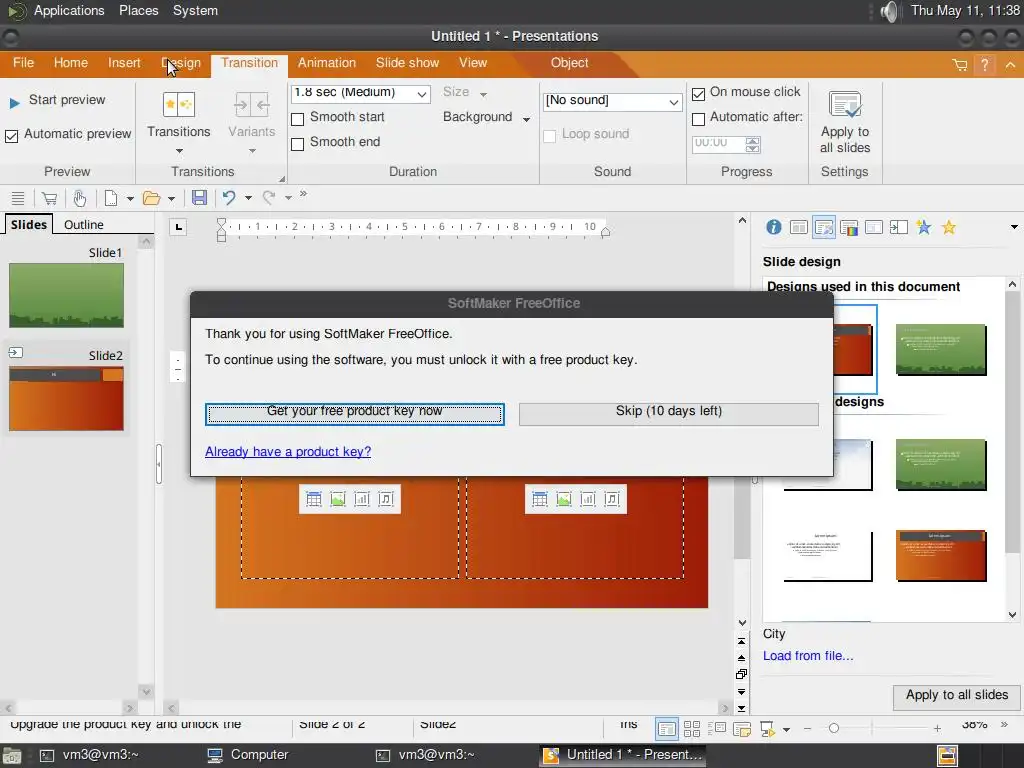Viewport: 1024px width, 768px height.
Task: Open the slide transition sidebar icon
Action: click(x=899, y=227)
